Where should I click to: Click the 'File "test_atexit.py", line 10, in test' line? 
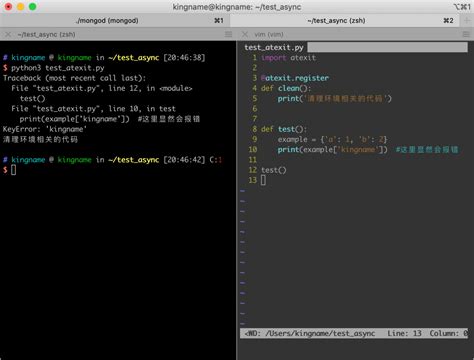click(x=93, y=109)
